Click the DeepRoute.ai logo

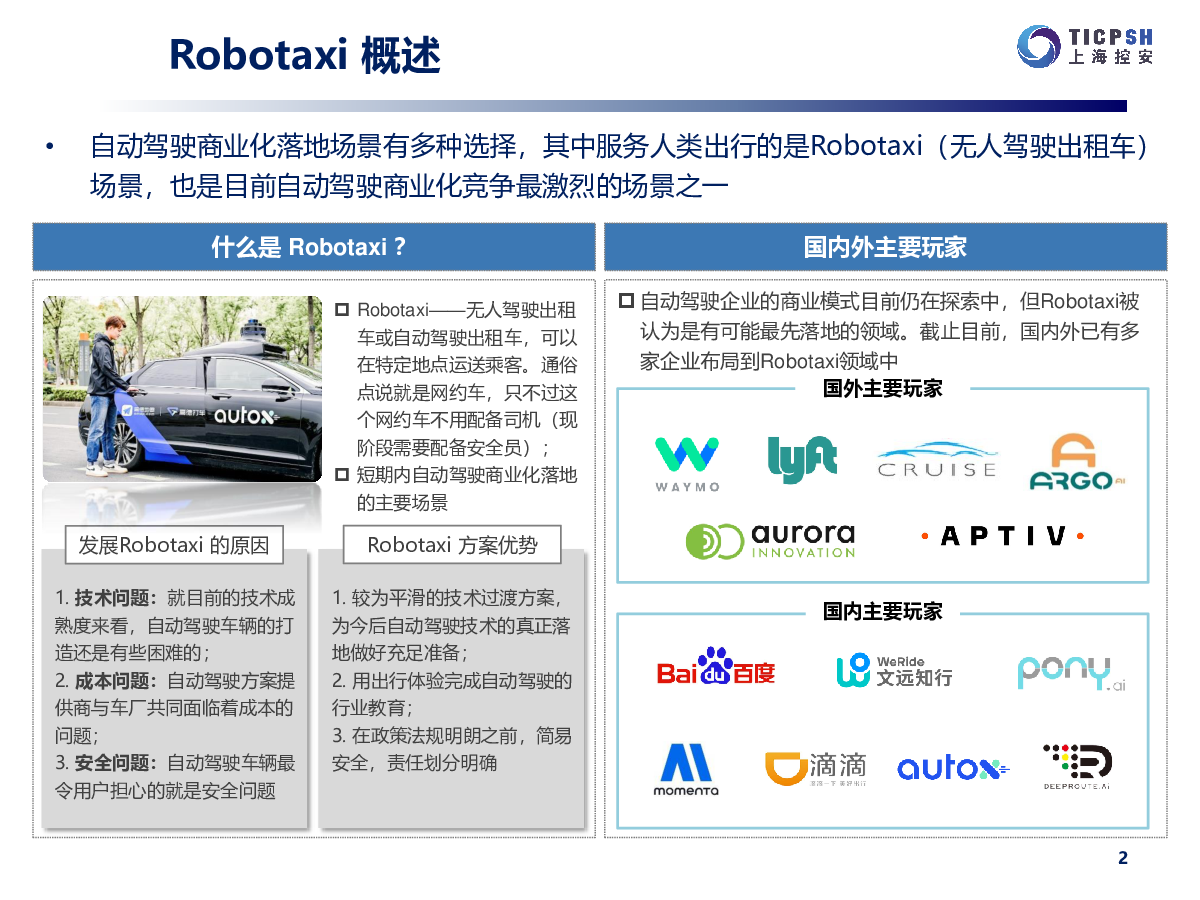click(x=1077, y=767)
